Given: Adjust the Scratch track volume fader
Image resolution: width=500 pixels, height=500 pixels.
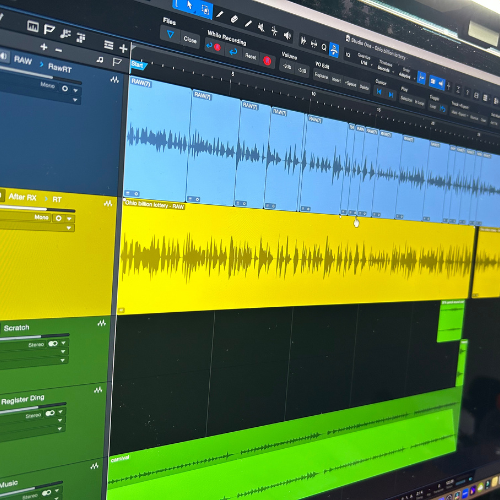Looking at the screenshot, I should 35,337.
